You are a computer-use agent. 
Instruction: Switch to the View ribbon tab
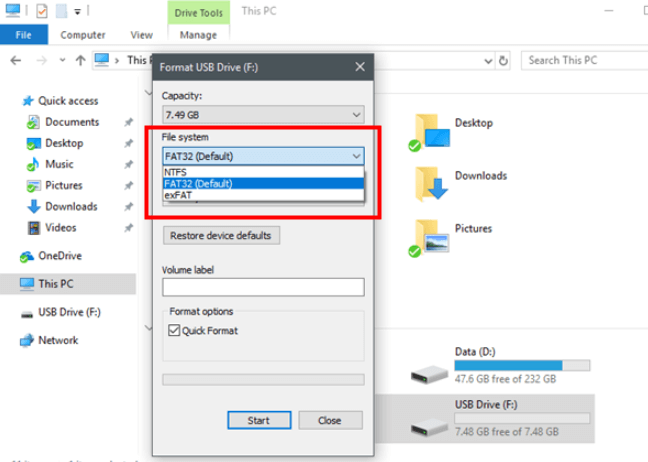(x=142, y=35)
